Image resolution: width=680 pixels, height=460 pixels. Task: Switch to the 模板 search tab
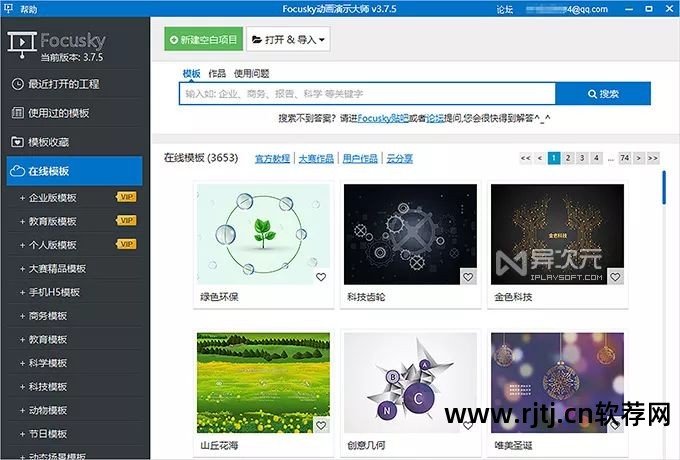click(191, 74)
